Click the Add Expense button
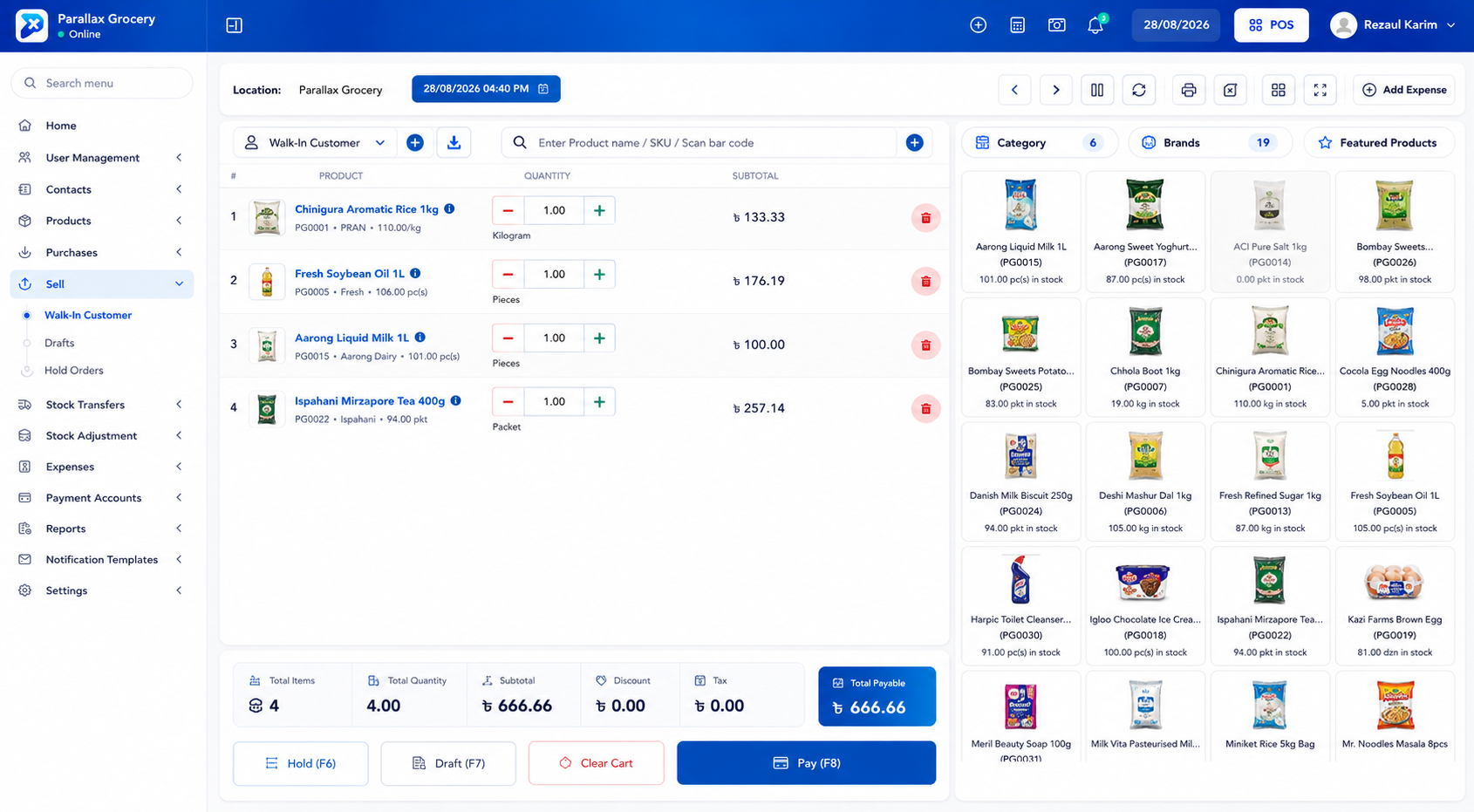 [x=1403, y=90]
